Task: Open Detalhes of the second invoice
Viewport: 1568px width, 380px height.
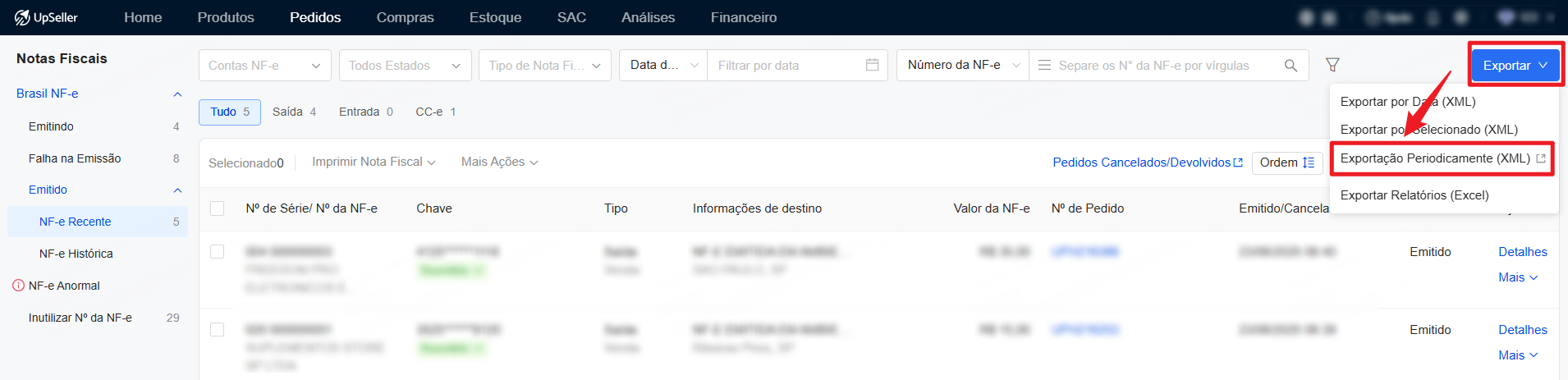Action: point(1522,330)
